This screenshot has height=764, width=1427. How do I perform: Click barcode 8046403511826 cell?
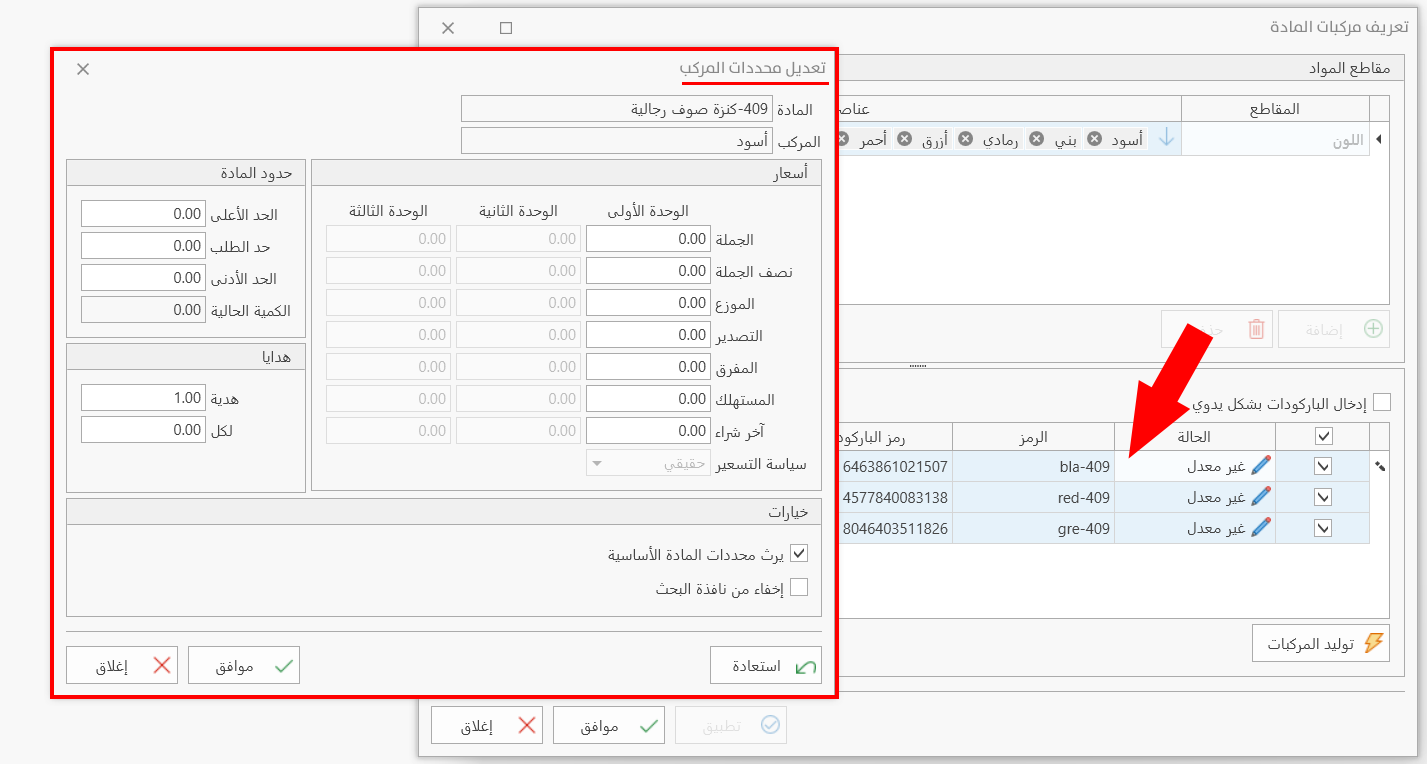(x=896, y=528)
